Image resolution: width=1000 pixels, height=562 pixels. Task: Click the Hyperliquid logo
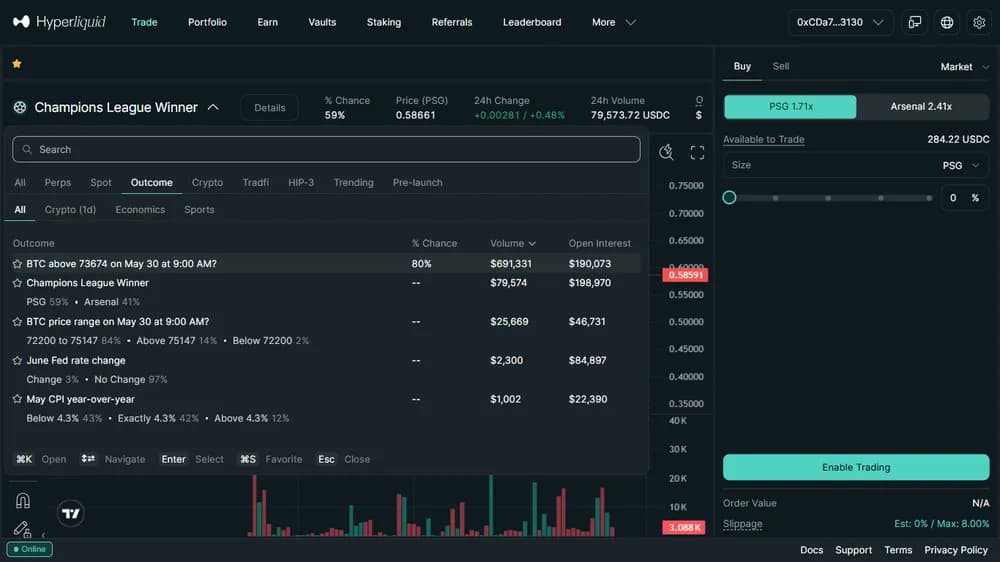(x=59, y=22)
